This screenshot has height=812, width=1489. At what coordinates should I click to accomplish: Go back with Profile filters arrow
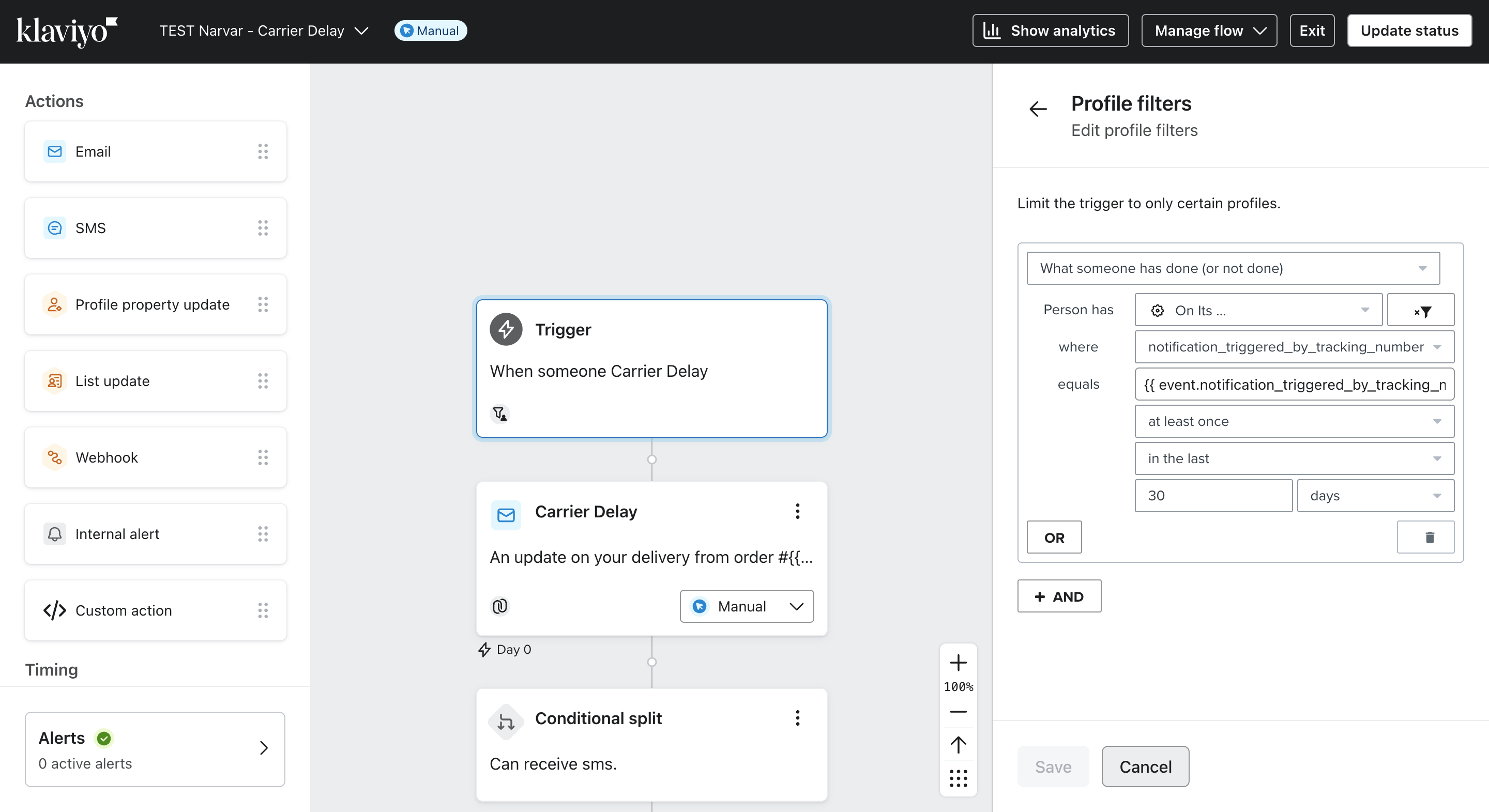tap(1038, 109)
